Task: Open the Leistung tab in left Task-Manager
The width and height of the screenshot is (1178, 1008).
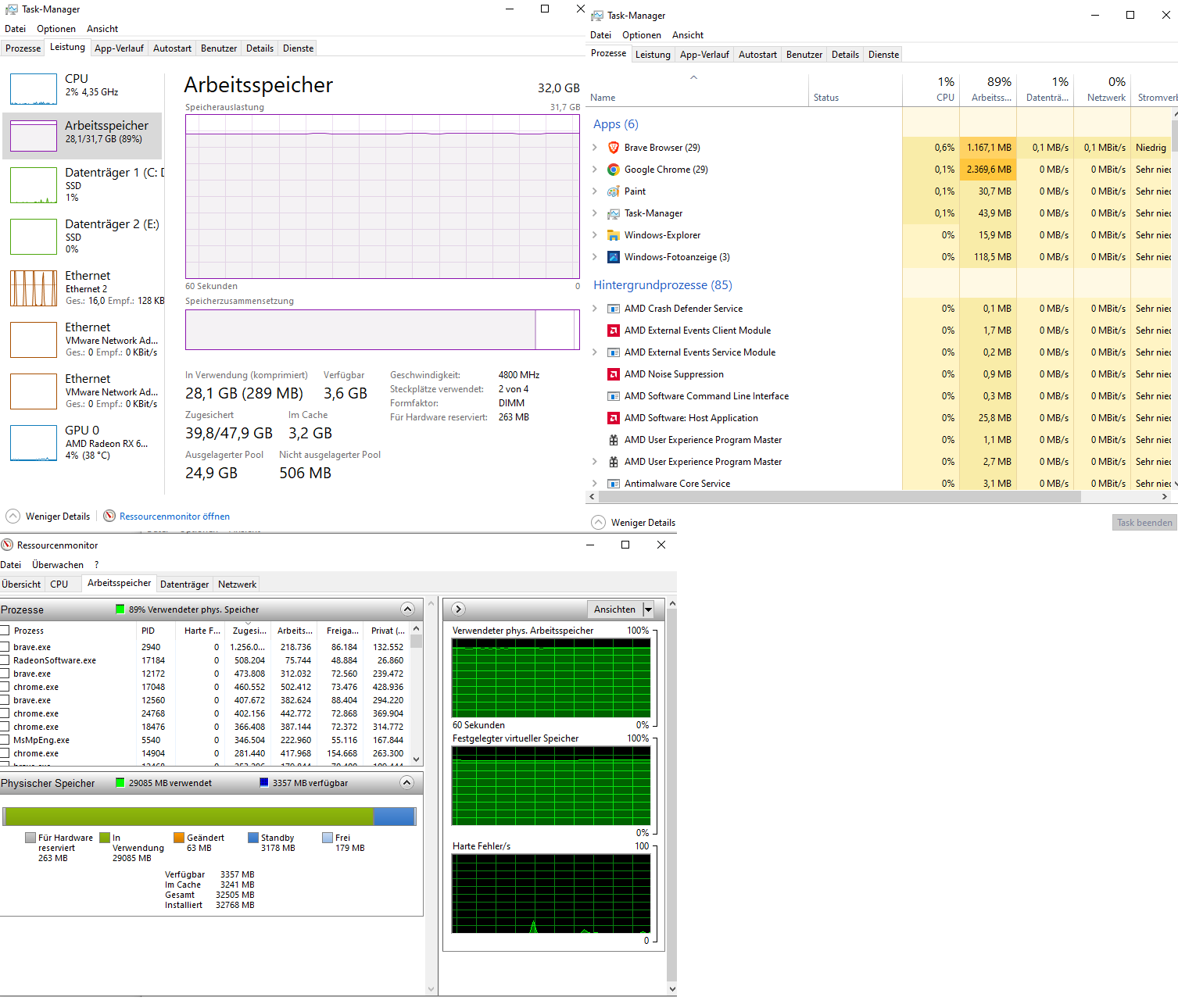Action: point(67,47)
